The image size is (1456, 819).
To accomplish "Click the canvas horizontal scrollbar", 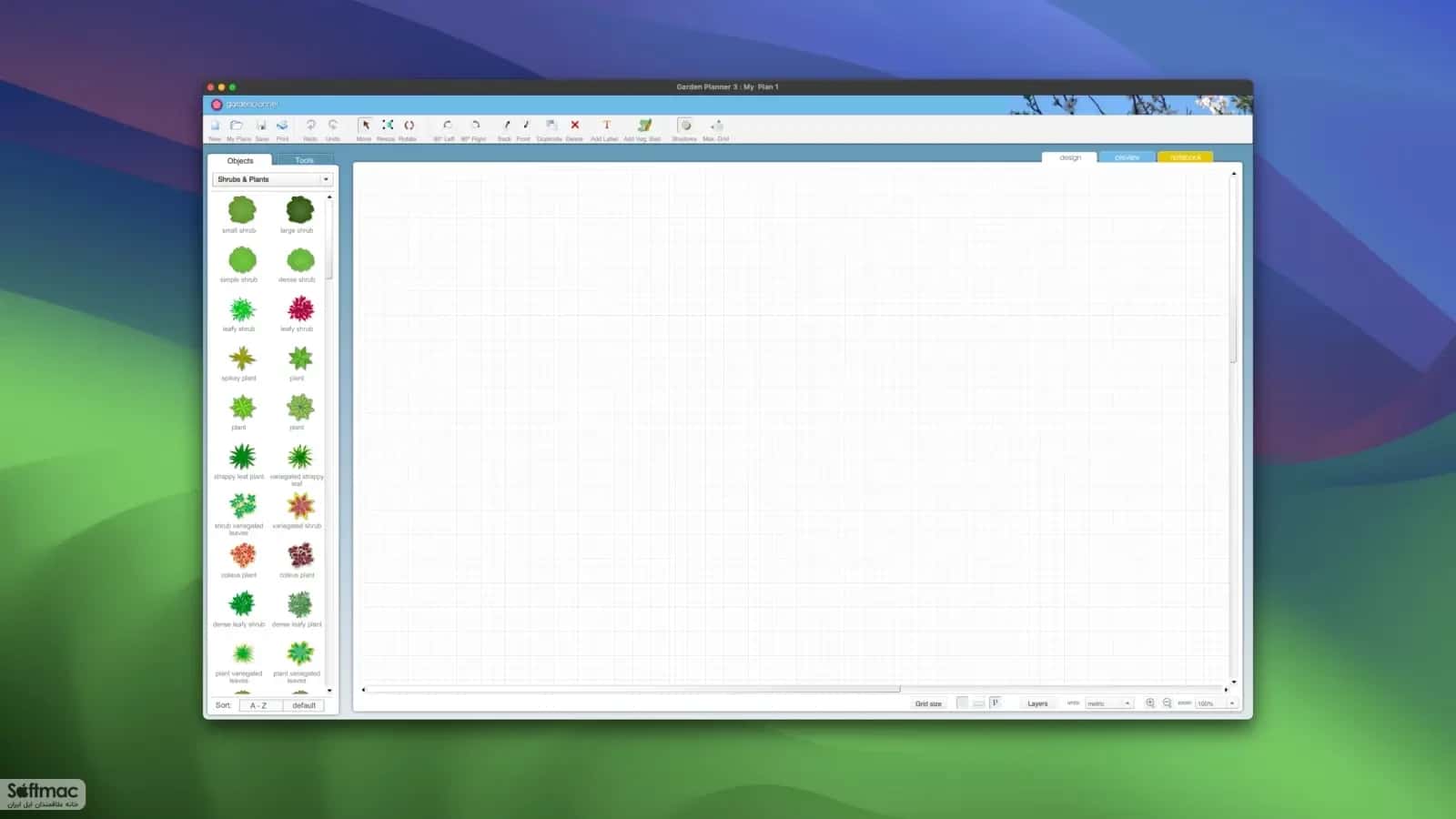I will tap(632, 689).
